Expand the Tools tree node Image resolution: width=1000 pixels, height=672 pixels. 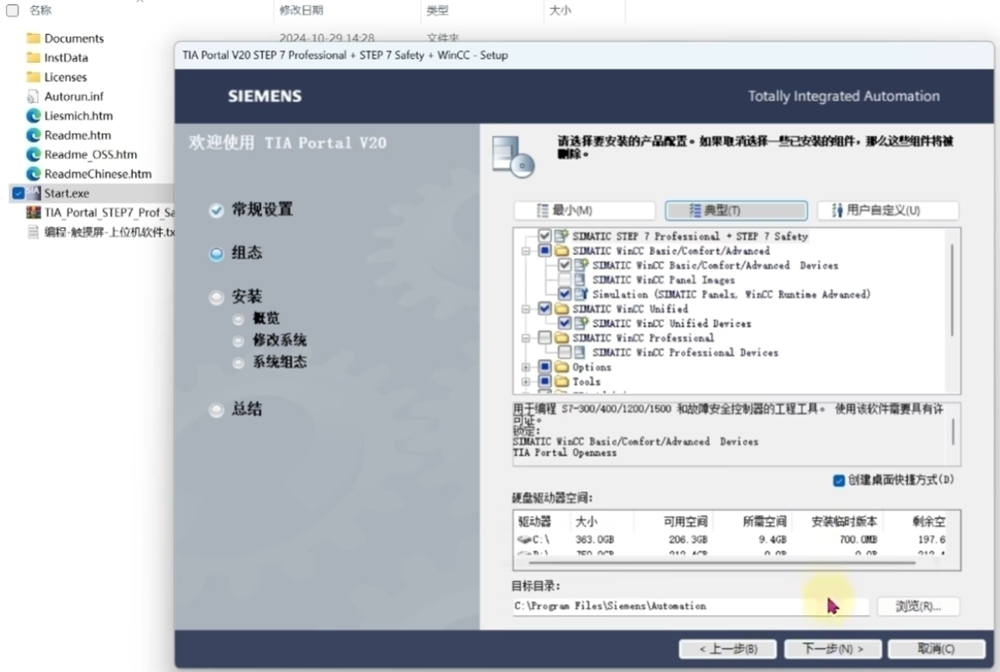click(x=526, y=382)
